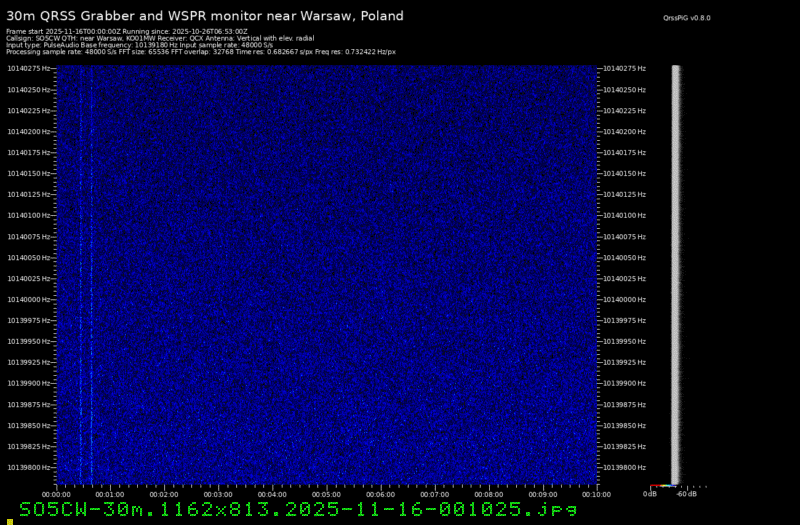This screenshot has width=800, height=525.
Task: Select the 00:05:00 time axis marker
Action: tap(326, 493)
